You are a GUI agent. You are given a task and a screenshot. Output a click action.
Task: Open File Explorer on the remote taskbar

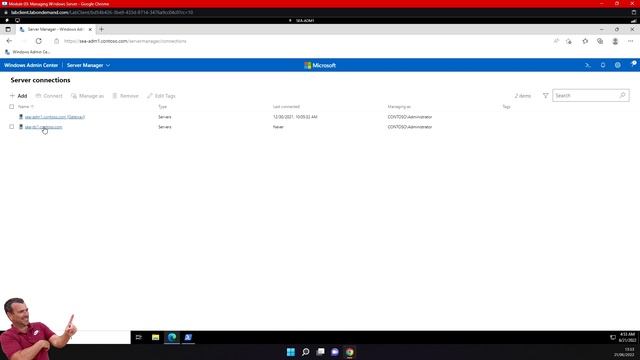coord(156,337)
